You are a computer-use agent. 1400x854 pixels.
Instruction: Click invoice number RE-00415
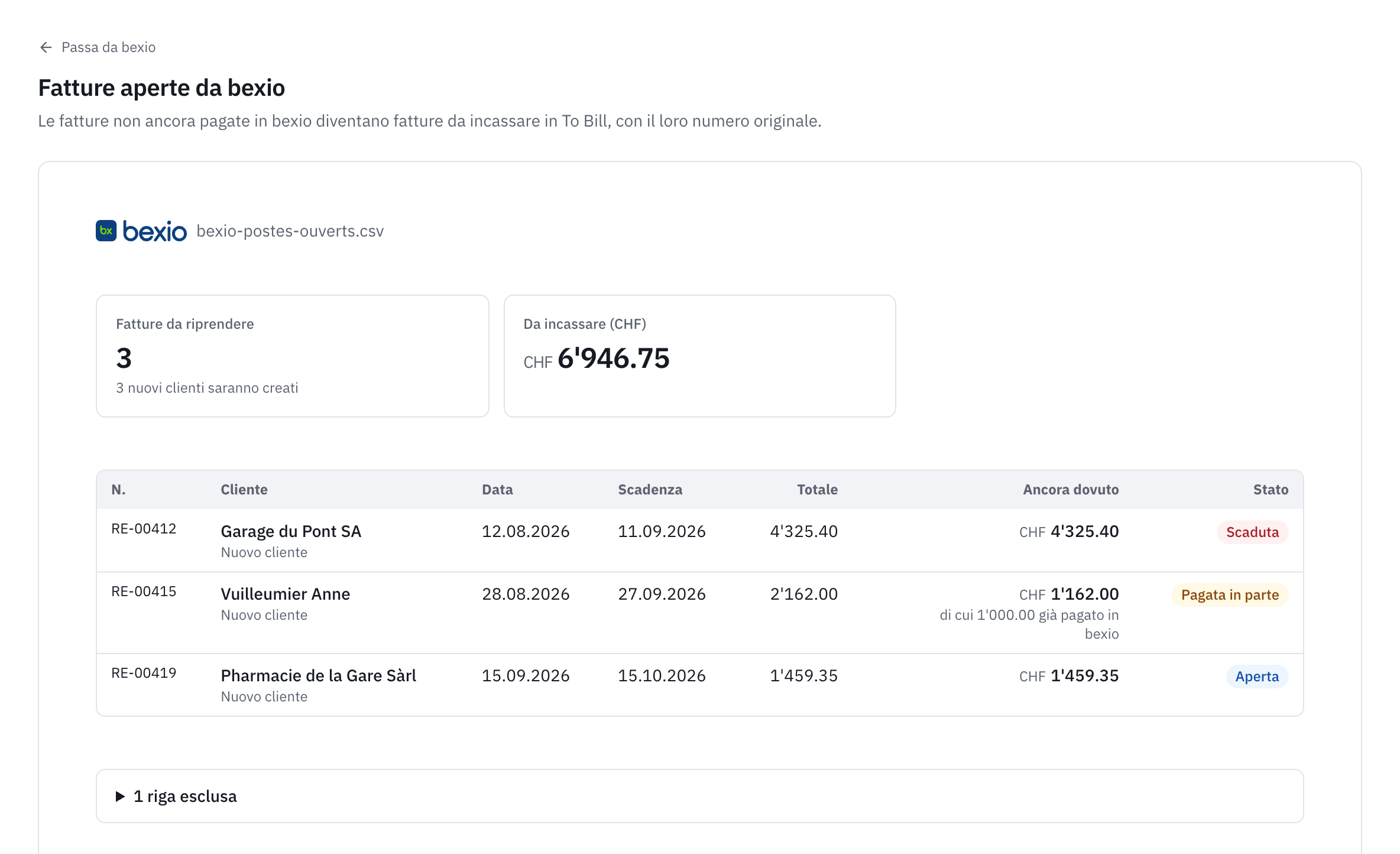click(144, 591)
